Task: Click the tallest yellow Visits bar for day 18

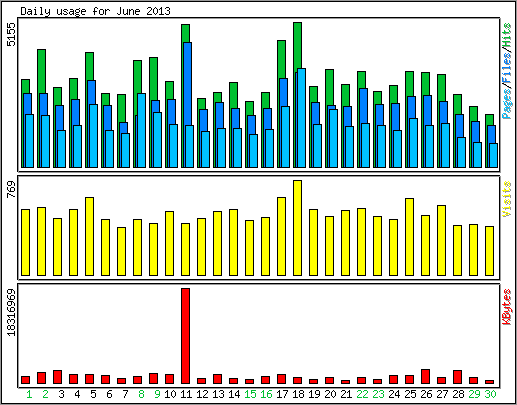Action: (297, 228)
